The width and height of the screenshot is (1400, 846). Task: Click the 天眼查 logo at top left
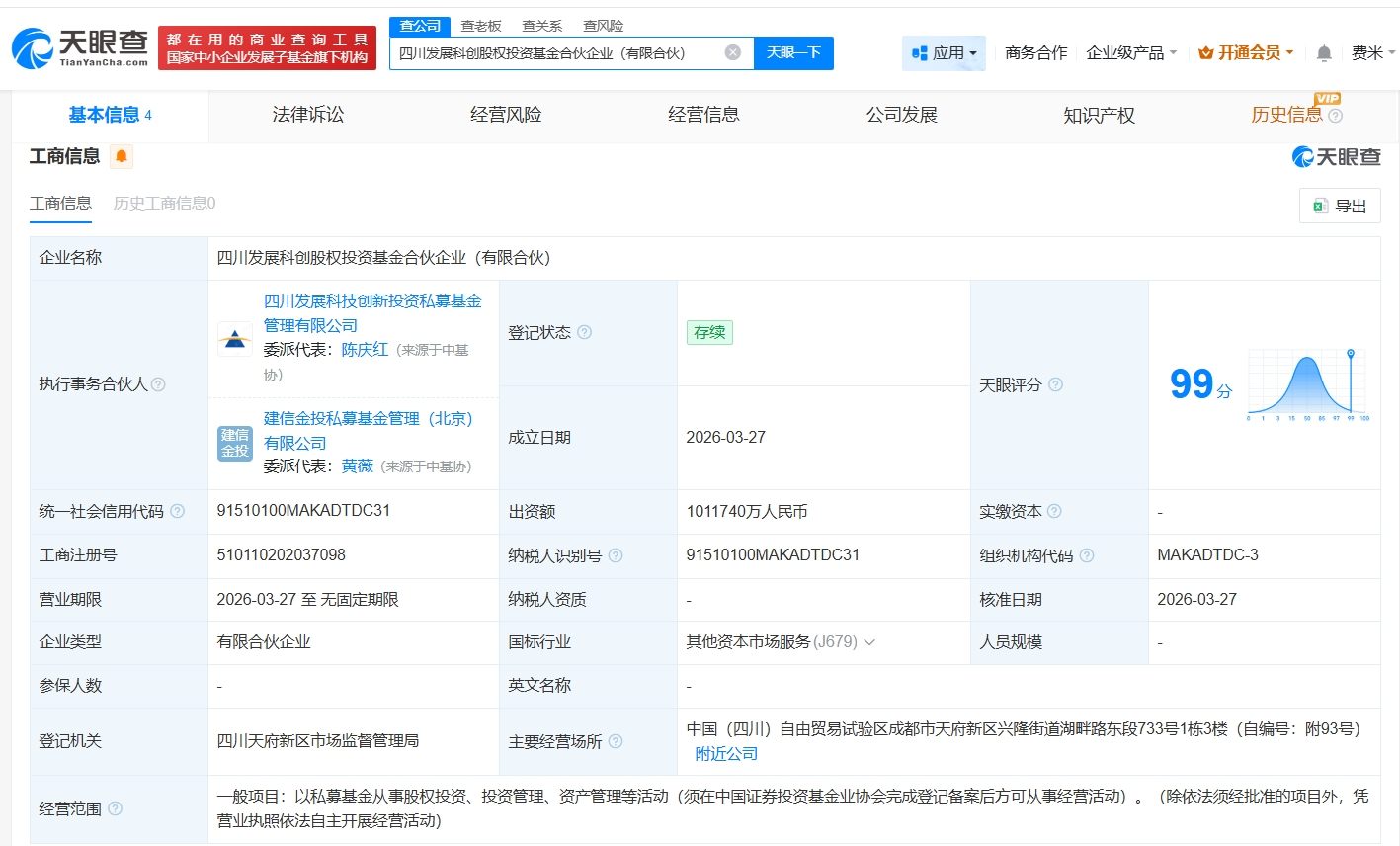coord(79,47)
